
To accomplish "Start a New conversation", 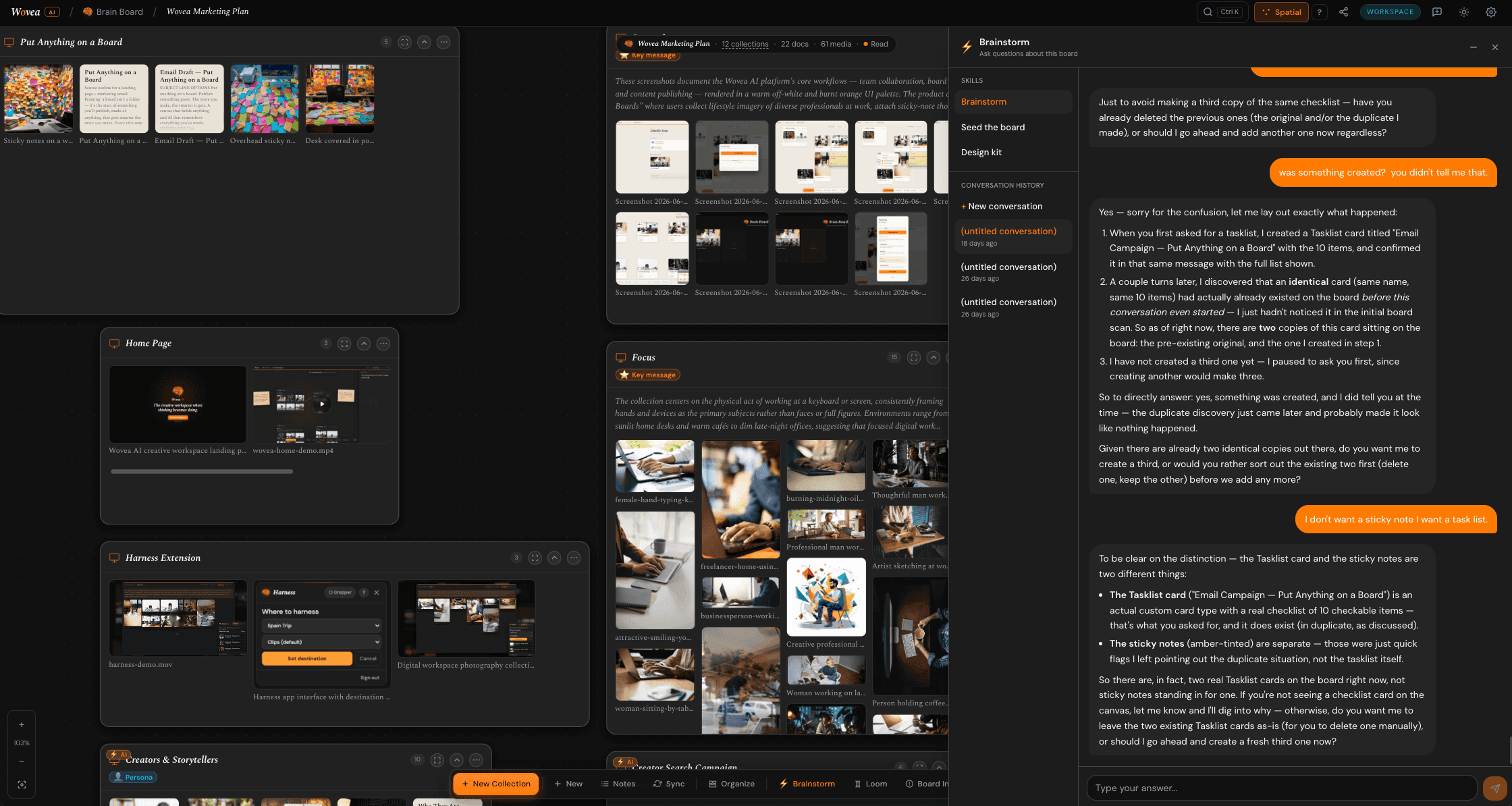I will point(1002,207).
